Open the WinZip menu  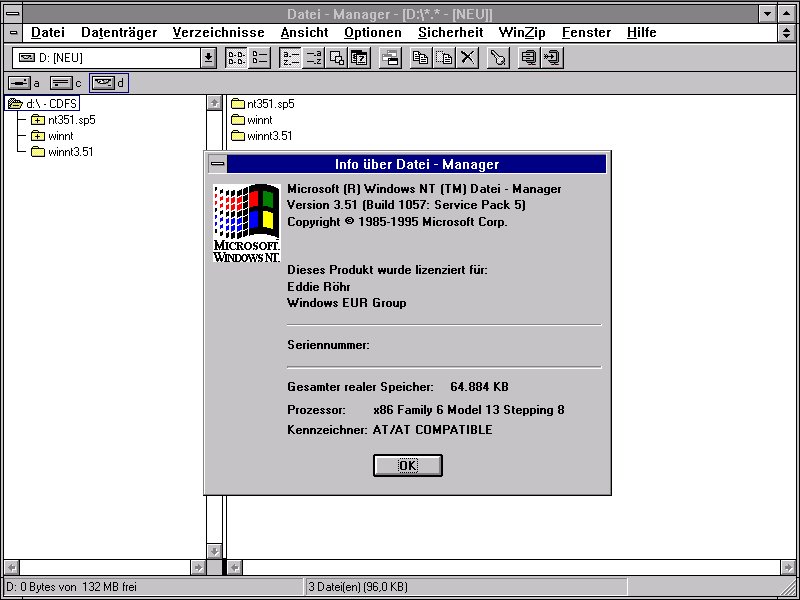[x=522, y=32]
